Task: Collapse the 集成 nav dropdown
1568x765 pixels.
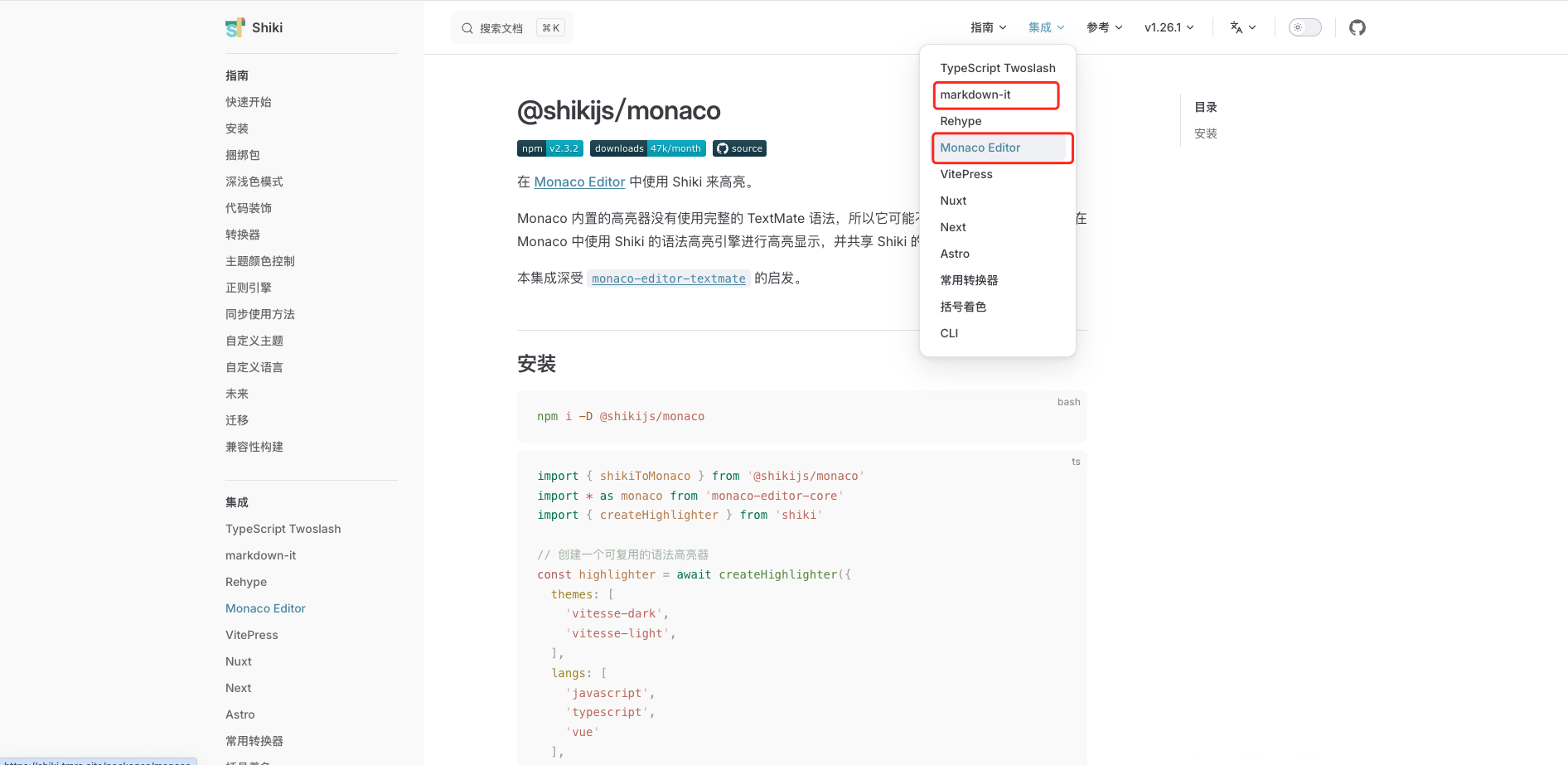Action: 1047,27
